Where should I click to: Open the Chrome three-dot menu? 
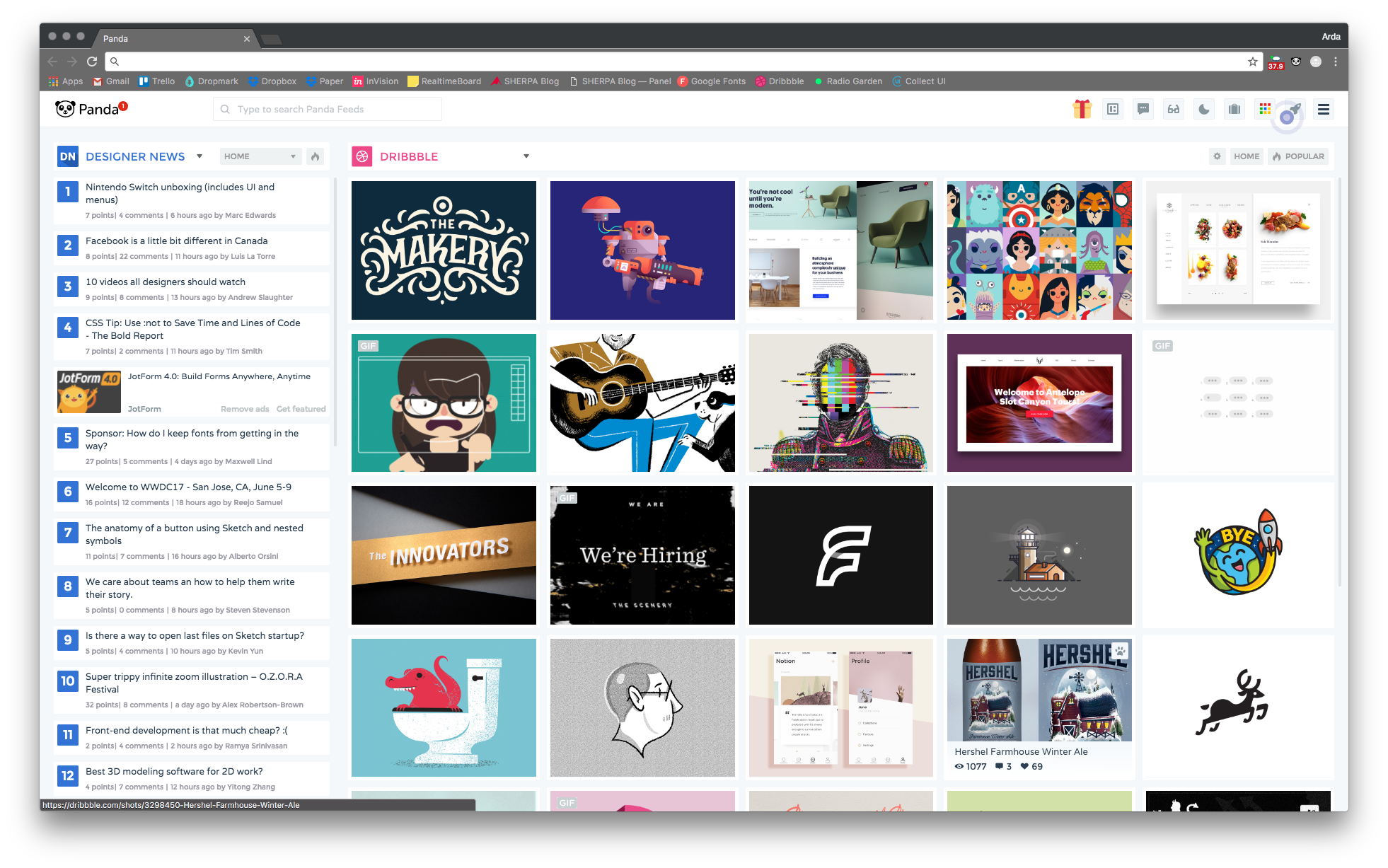(x=1336, y=62)
